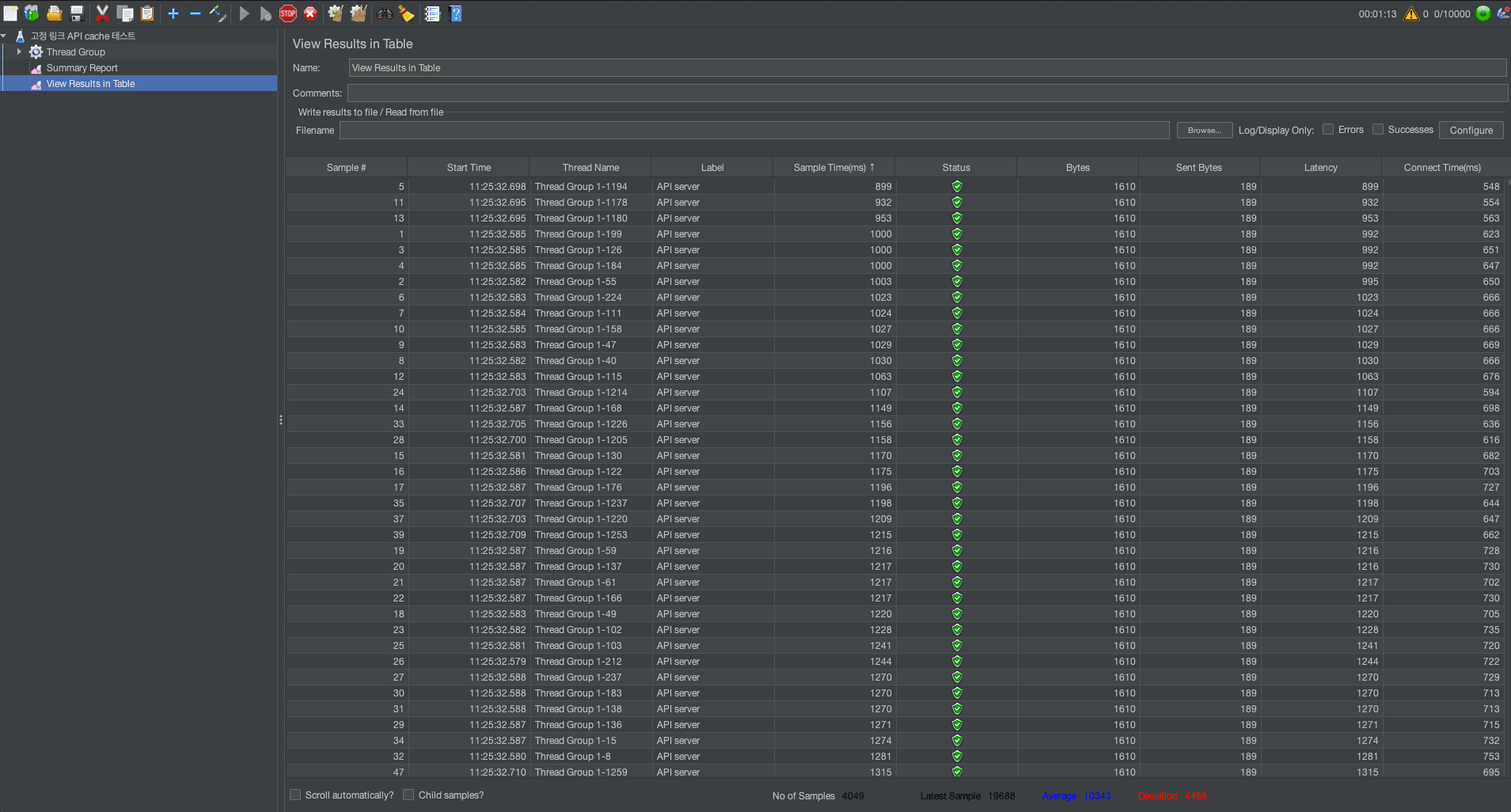The width and height of the screenshot is (1511, 812).
Task: Open the warning triangle error log indicator
Action: click(x=1411, y=13)
